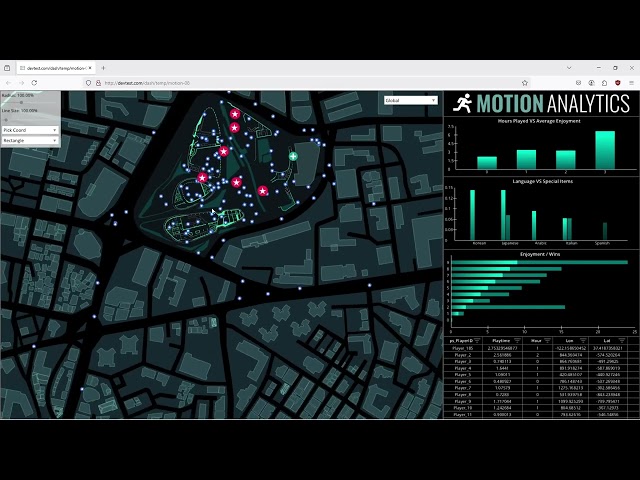Open a new tab with the plus button

[x=103, y=68]
